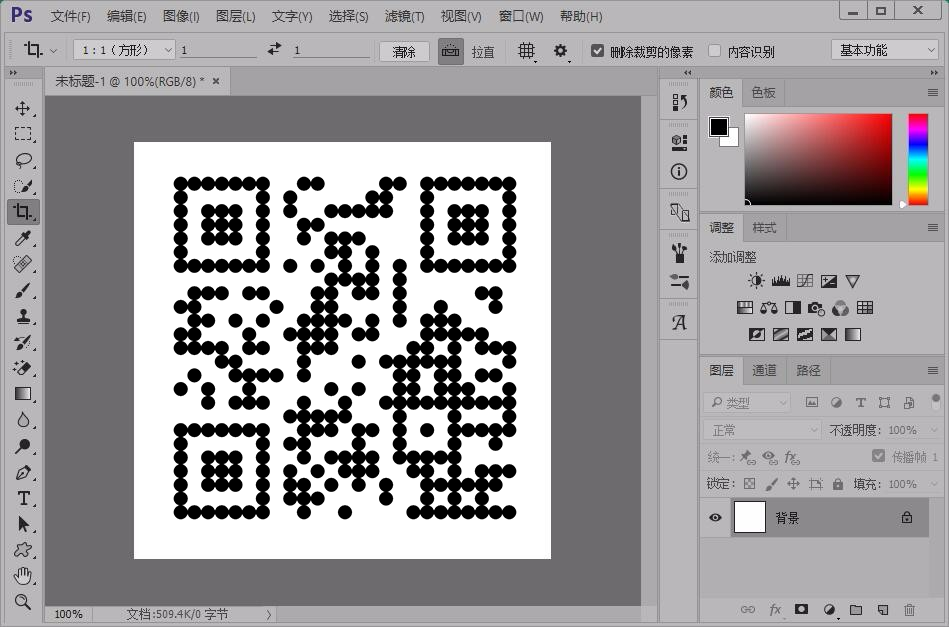Swap width and height crop values

(275, 49)
